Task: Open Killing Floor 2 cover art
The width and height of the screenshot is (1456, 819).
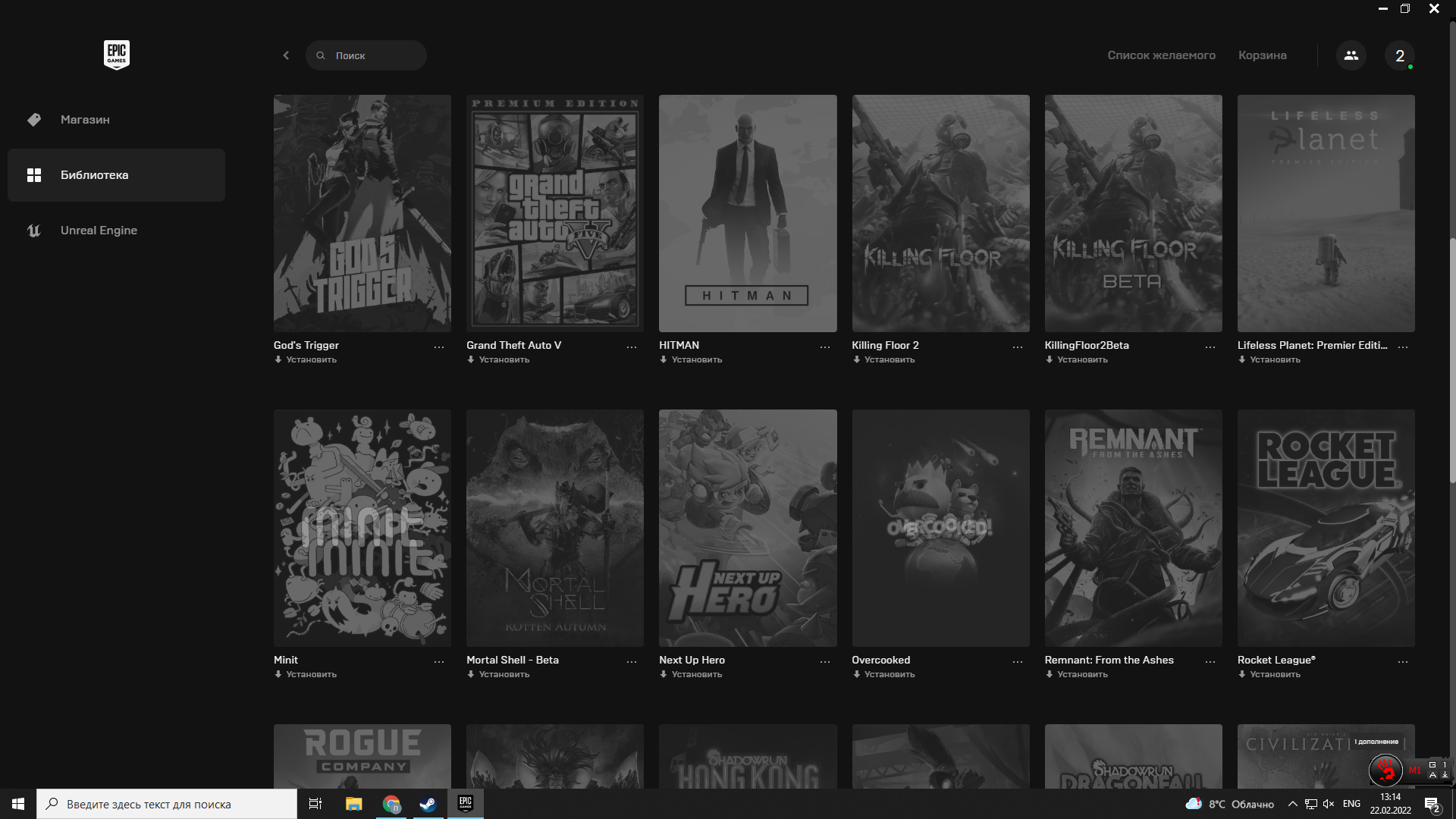Action: pos(940,213)
